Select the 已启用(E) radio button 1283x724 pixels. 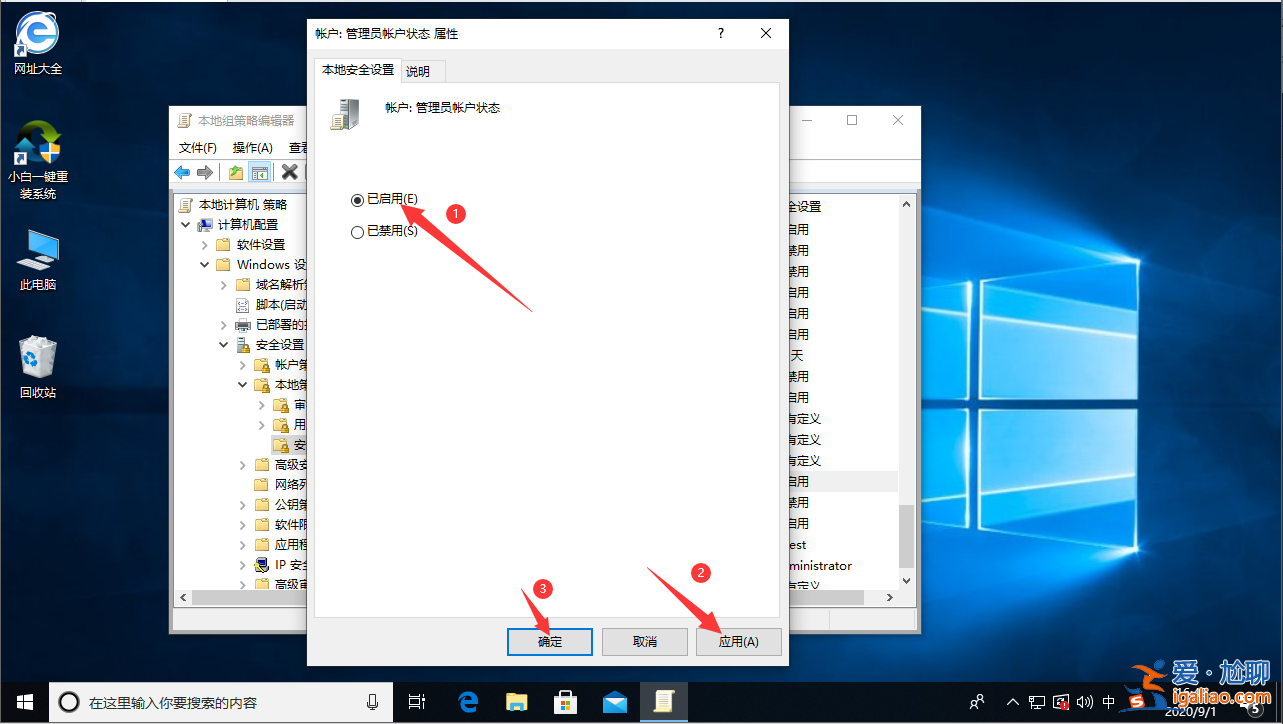tap(357, 200)
